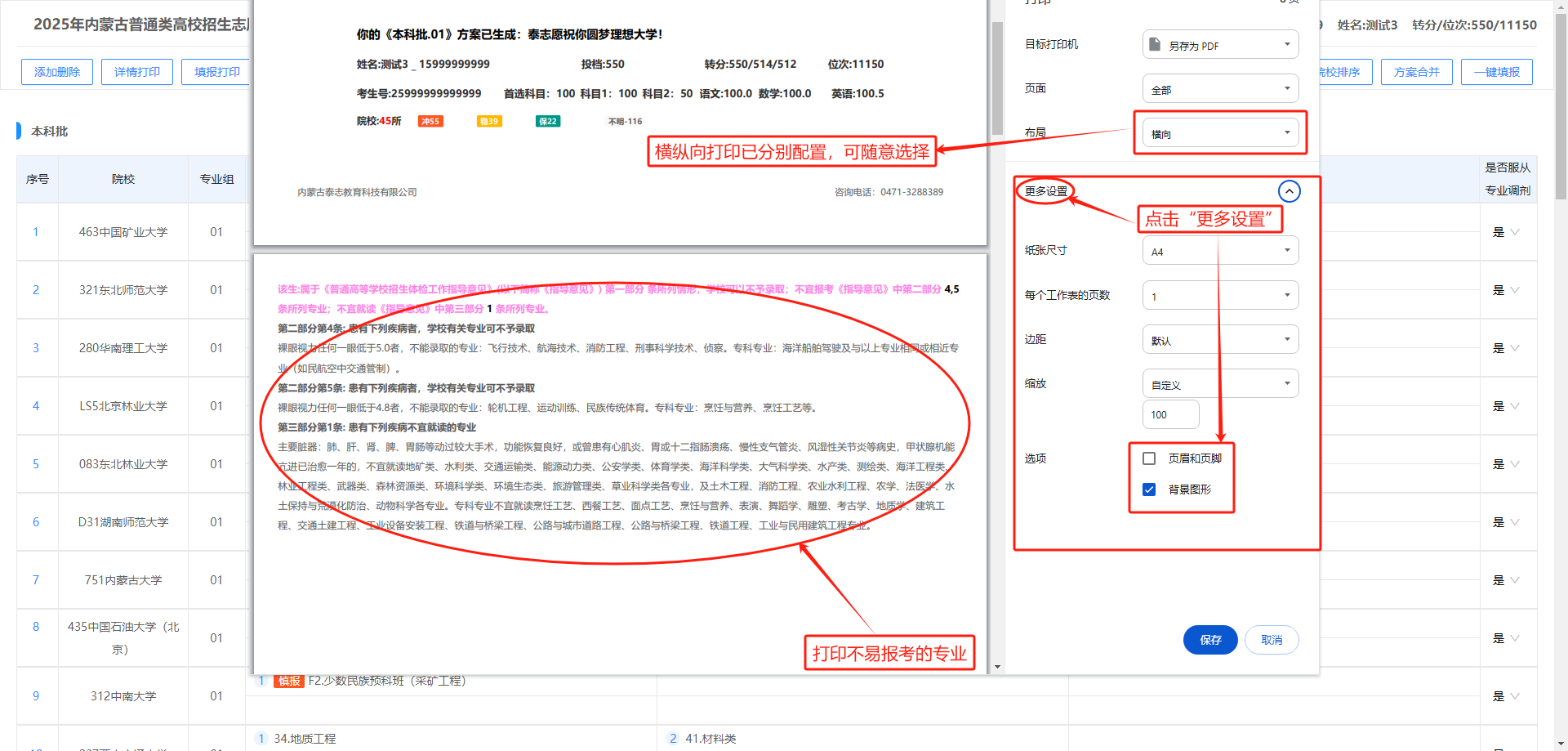The height and width of the screenshot is (751, 1568).
Task: Expand the 边距 dropdown showing 默认
Action: click(x=1220, y=340)
